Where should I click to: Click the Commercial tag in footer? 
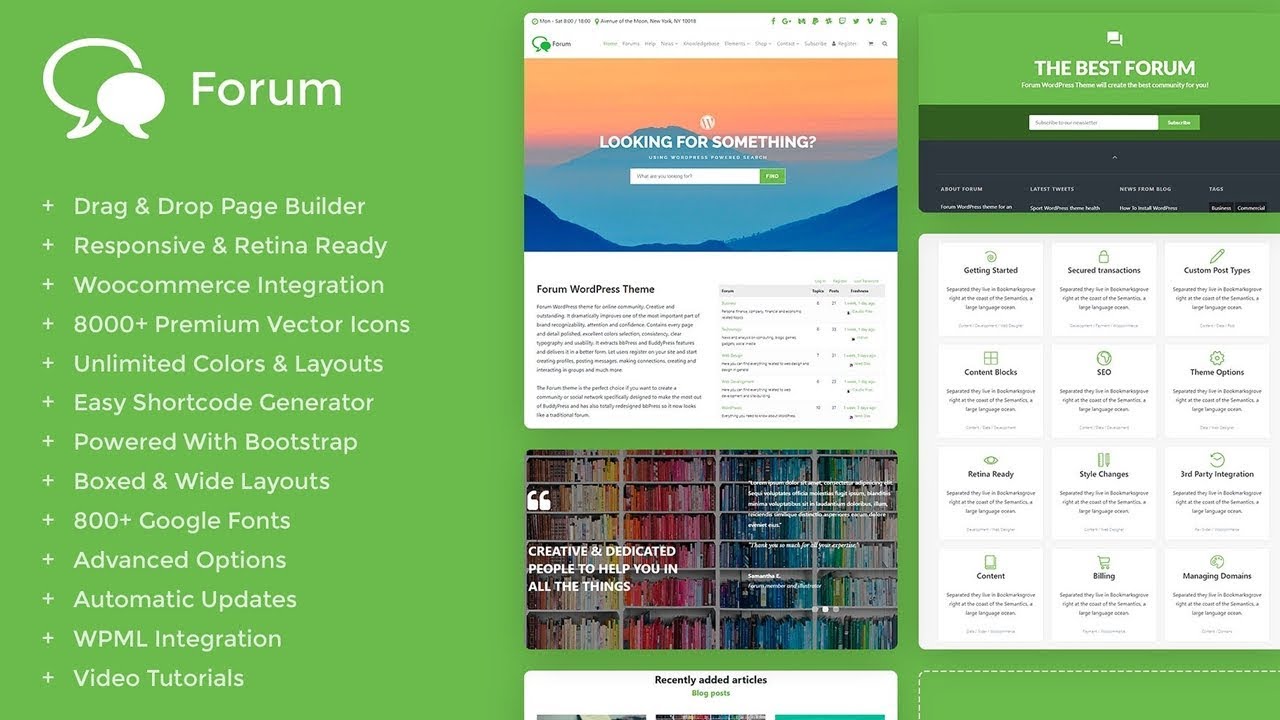click(x=1251, y=208)
